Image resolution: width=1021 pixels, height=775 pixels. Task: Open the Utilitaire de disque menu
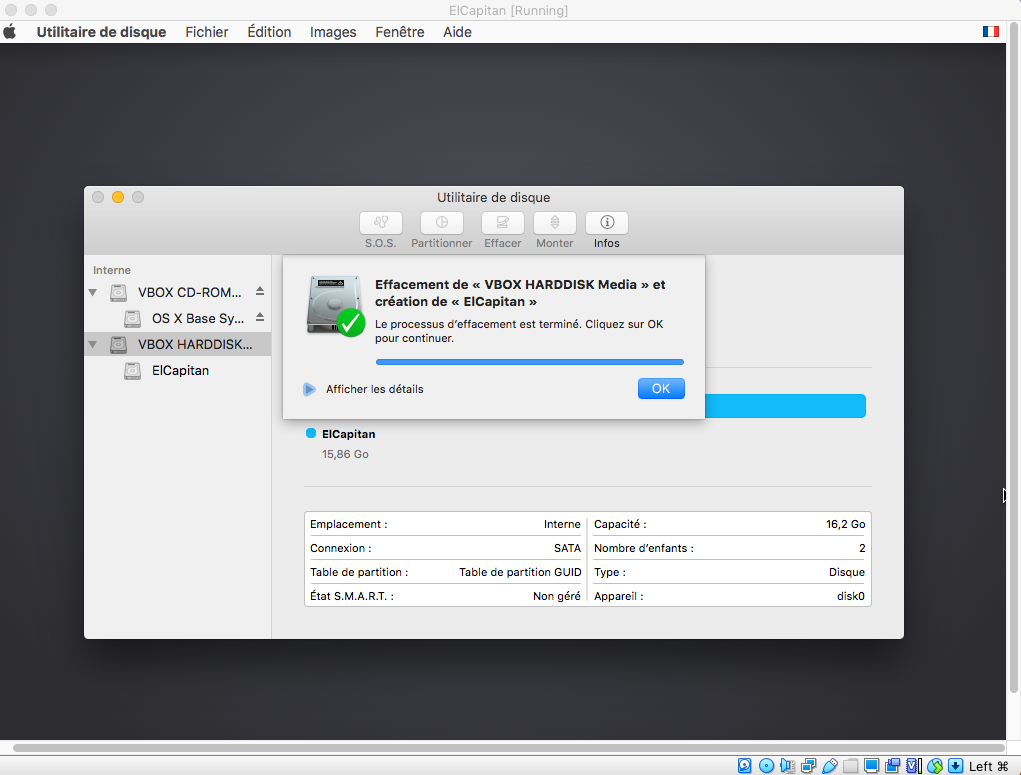[101, 32]
